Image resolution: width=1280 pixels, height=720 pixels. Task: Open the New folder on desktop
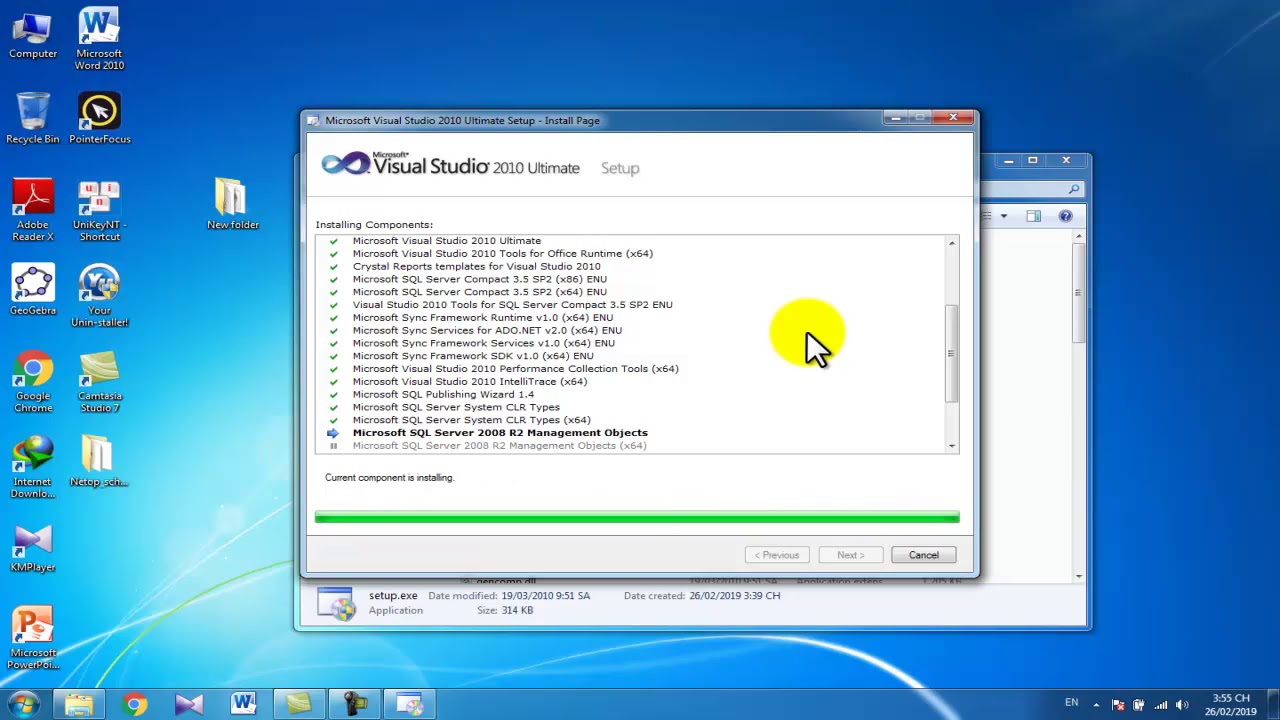point(232,204)
